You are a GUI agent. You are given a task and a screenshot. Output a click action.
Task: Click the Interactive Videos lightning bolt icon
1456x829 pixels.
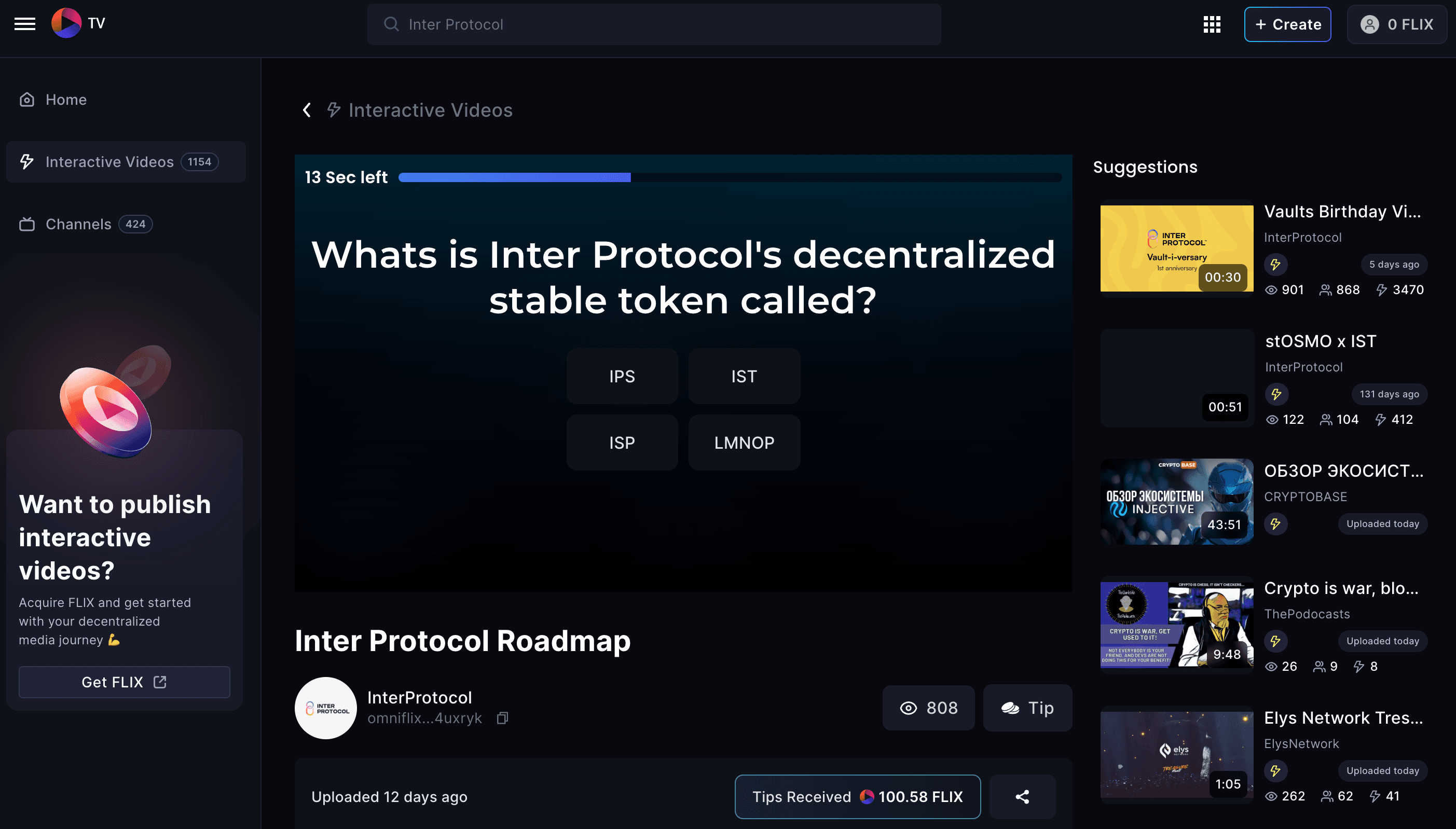27,161
